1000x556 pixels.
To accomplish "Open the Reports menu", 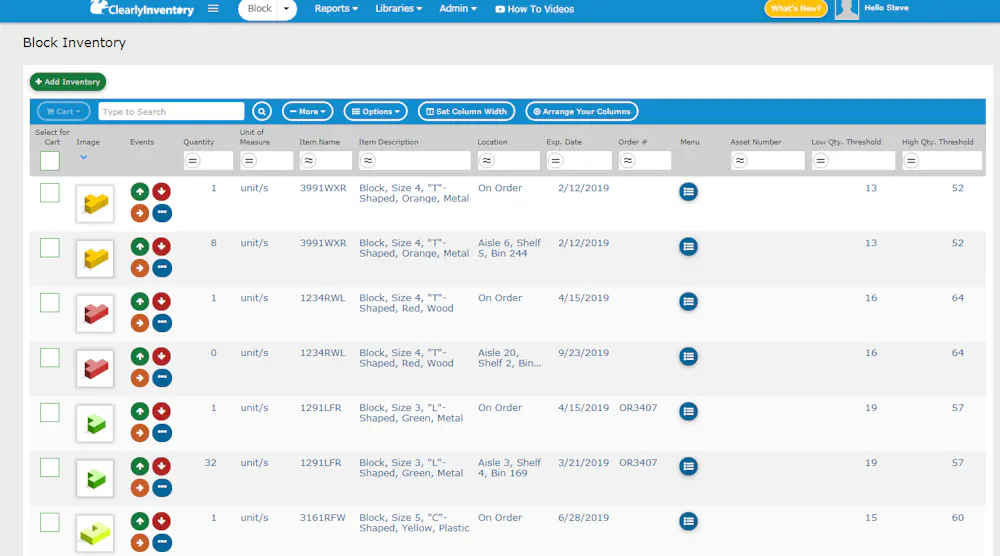I will click(336, 9).
